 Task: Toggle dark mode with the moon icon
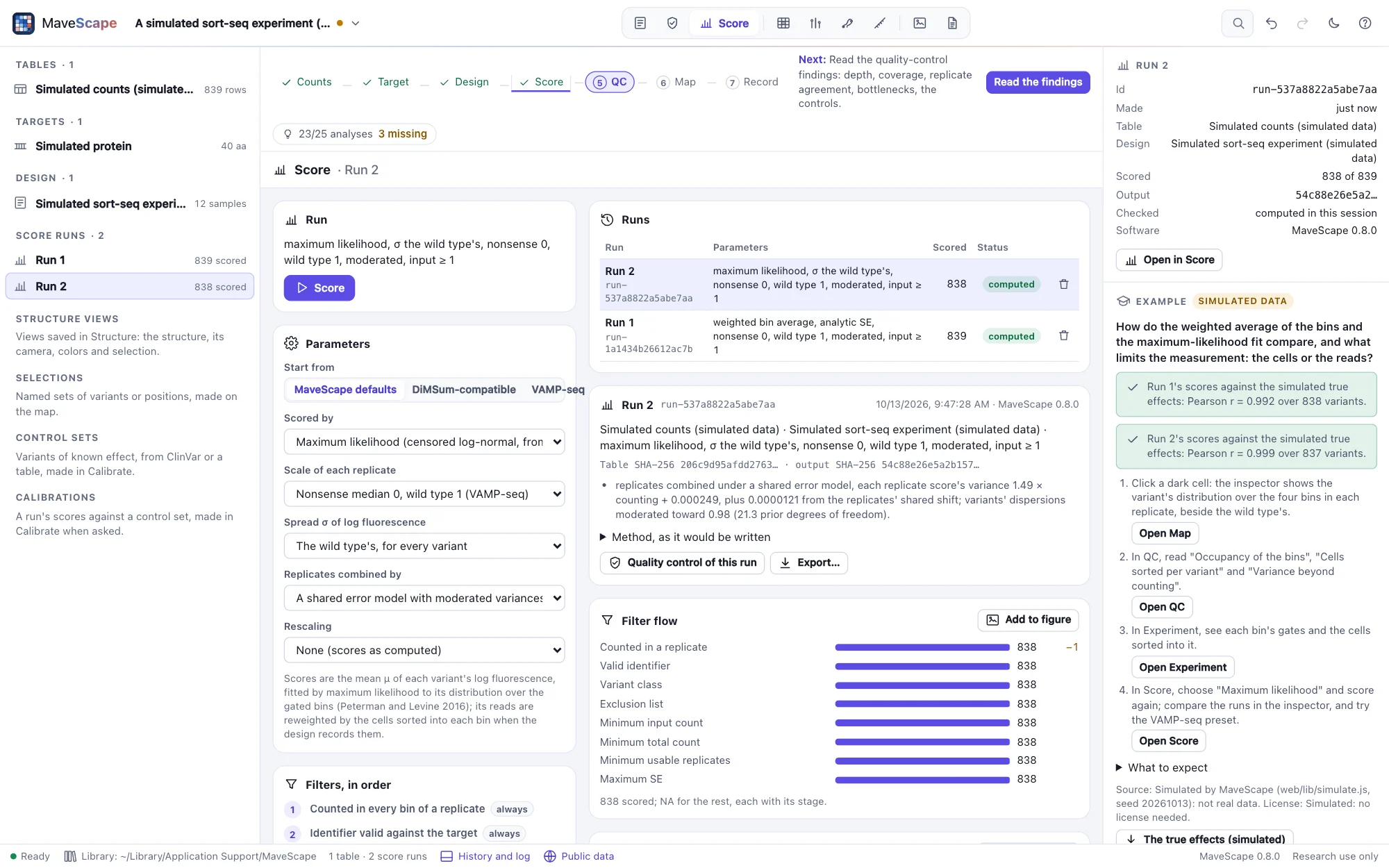[x=1333, y=23]
